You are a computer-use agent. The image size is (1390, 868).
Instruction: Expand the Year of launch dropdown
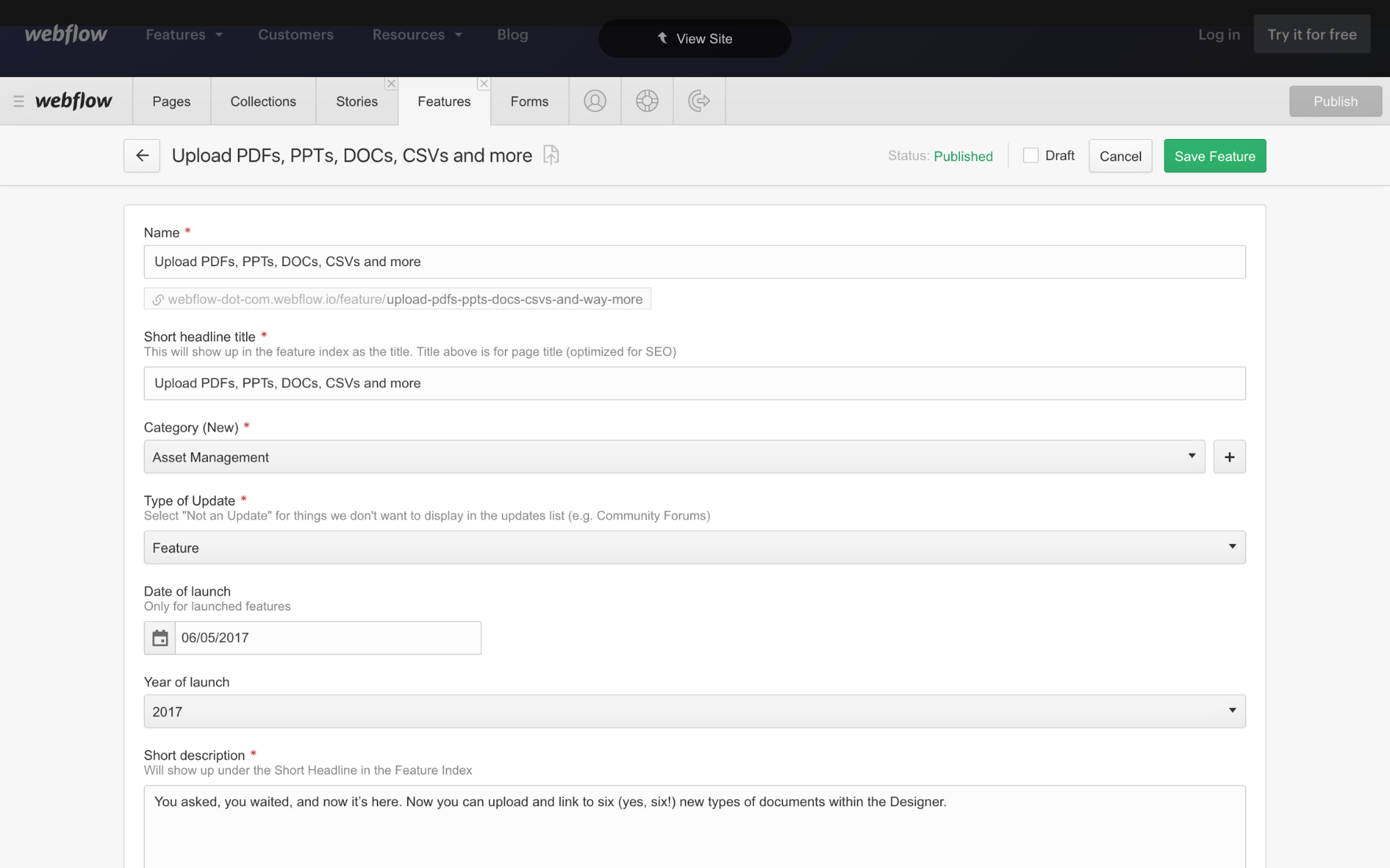coord(694,712)
